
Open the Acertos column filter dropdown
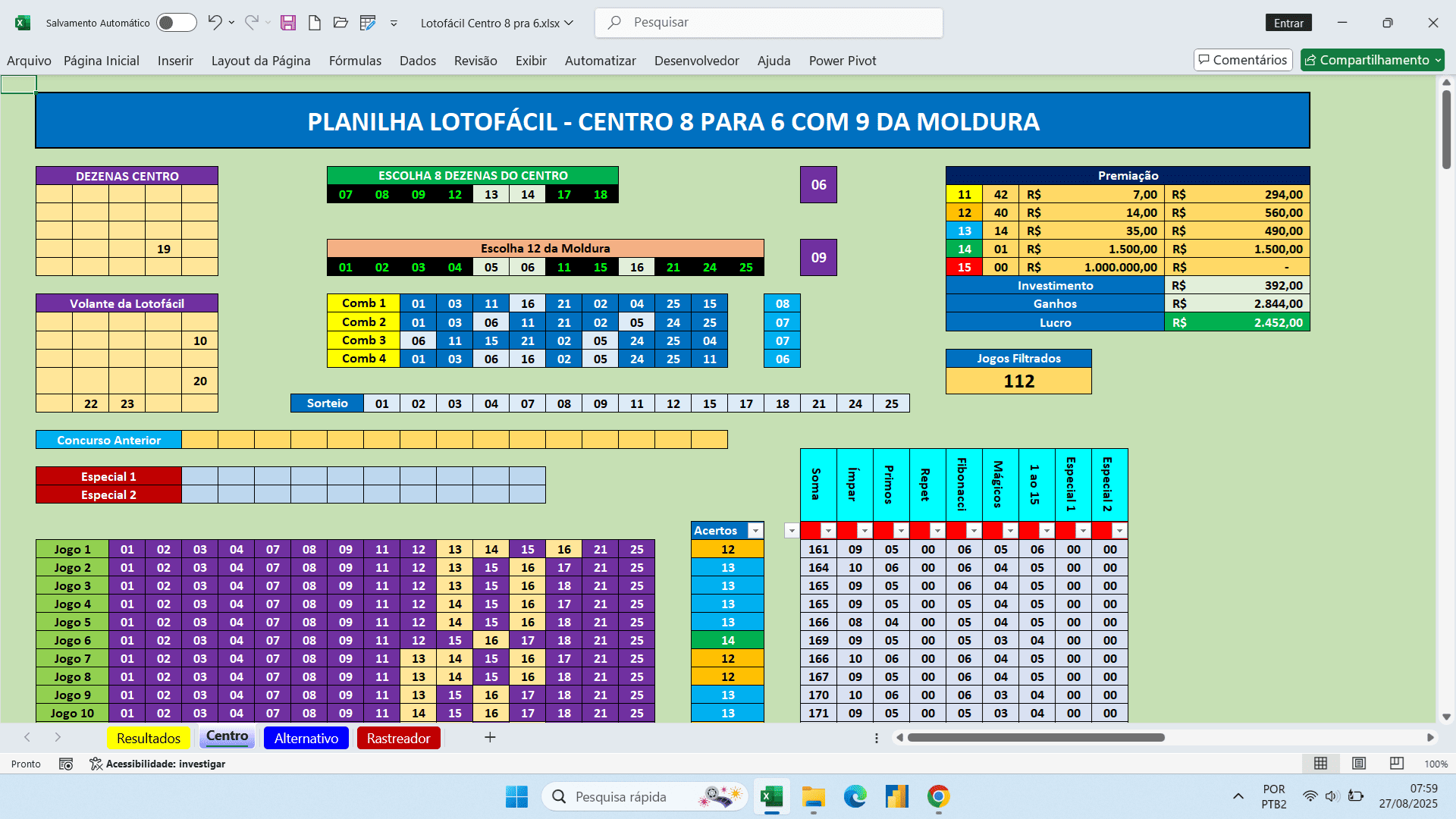755,531
